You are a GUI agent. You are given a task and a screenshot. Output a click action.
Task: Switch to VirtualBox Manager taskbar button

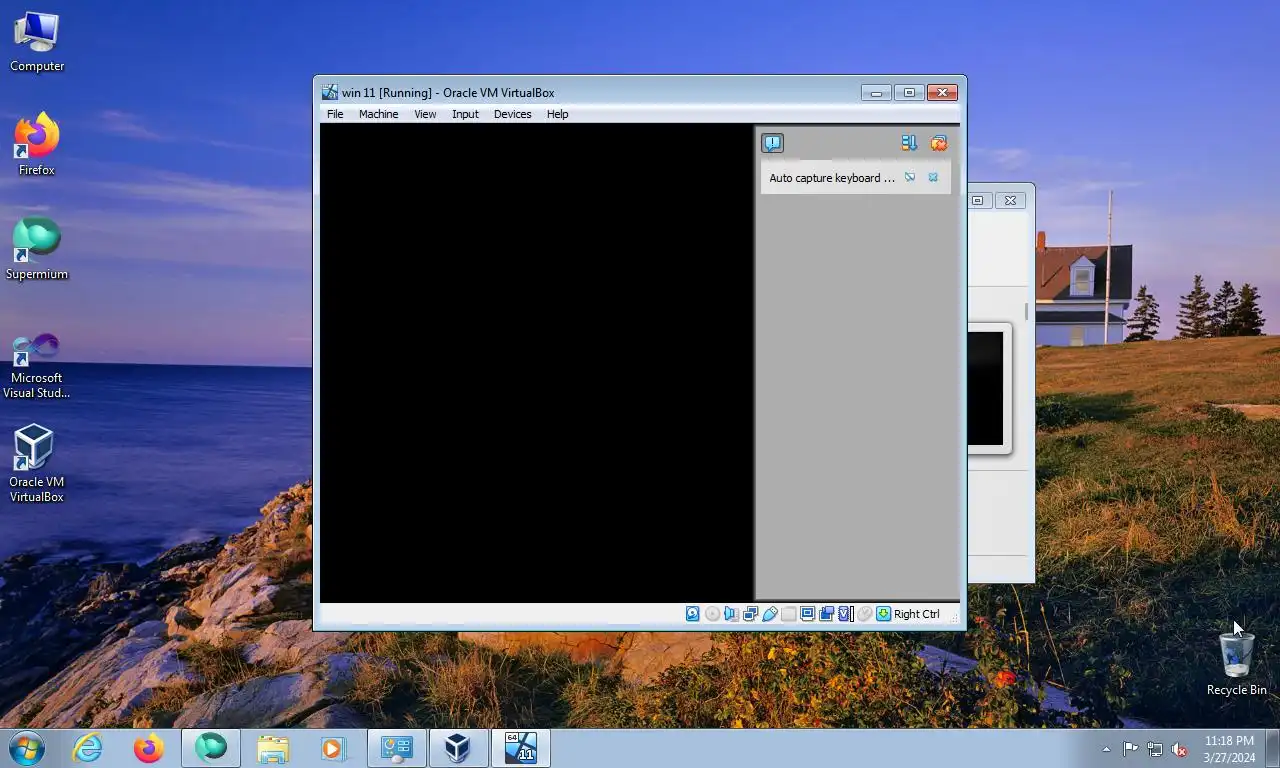pos(458,748)
